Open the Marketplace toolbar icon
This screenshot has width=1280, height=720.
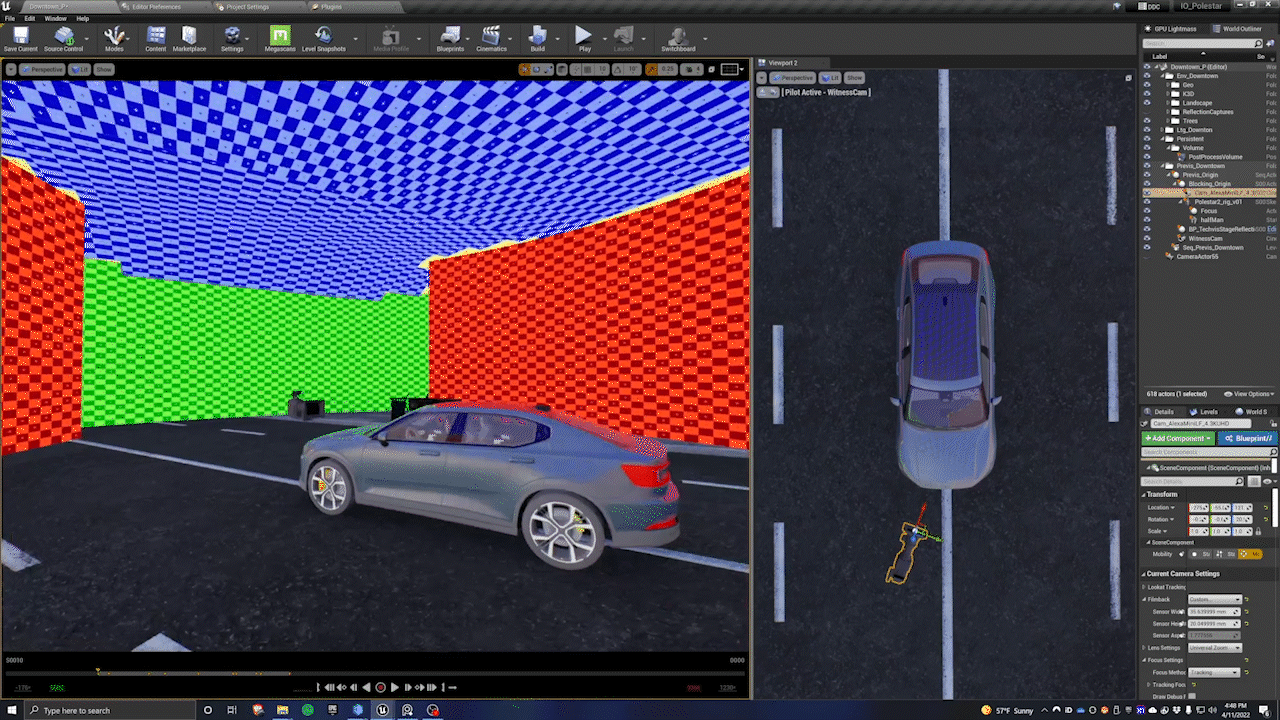[189, 40]
